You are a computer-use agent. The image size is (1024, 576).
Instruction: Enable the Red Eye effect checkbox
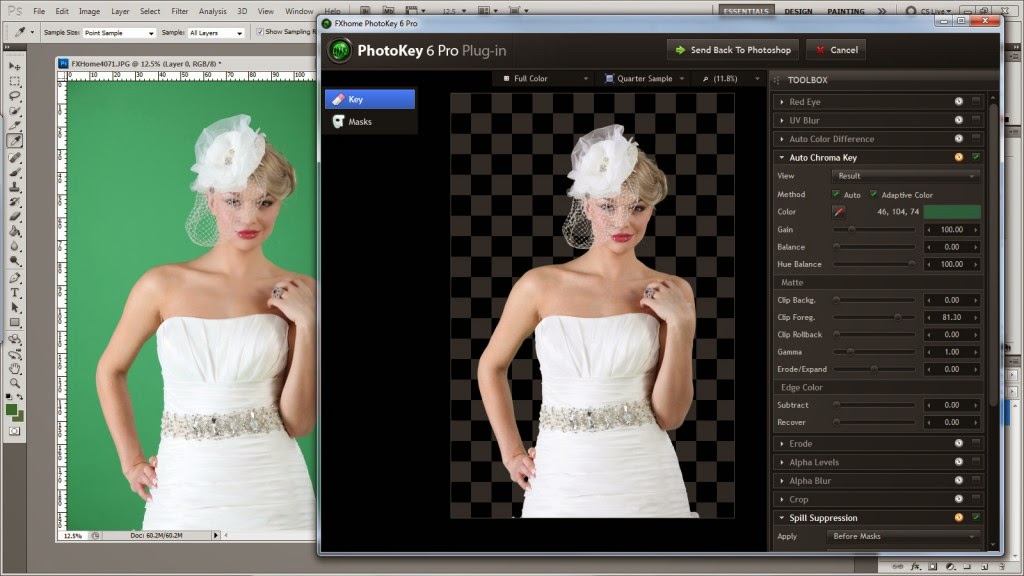tap(976, 101)
